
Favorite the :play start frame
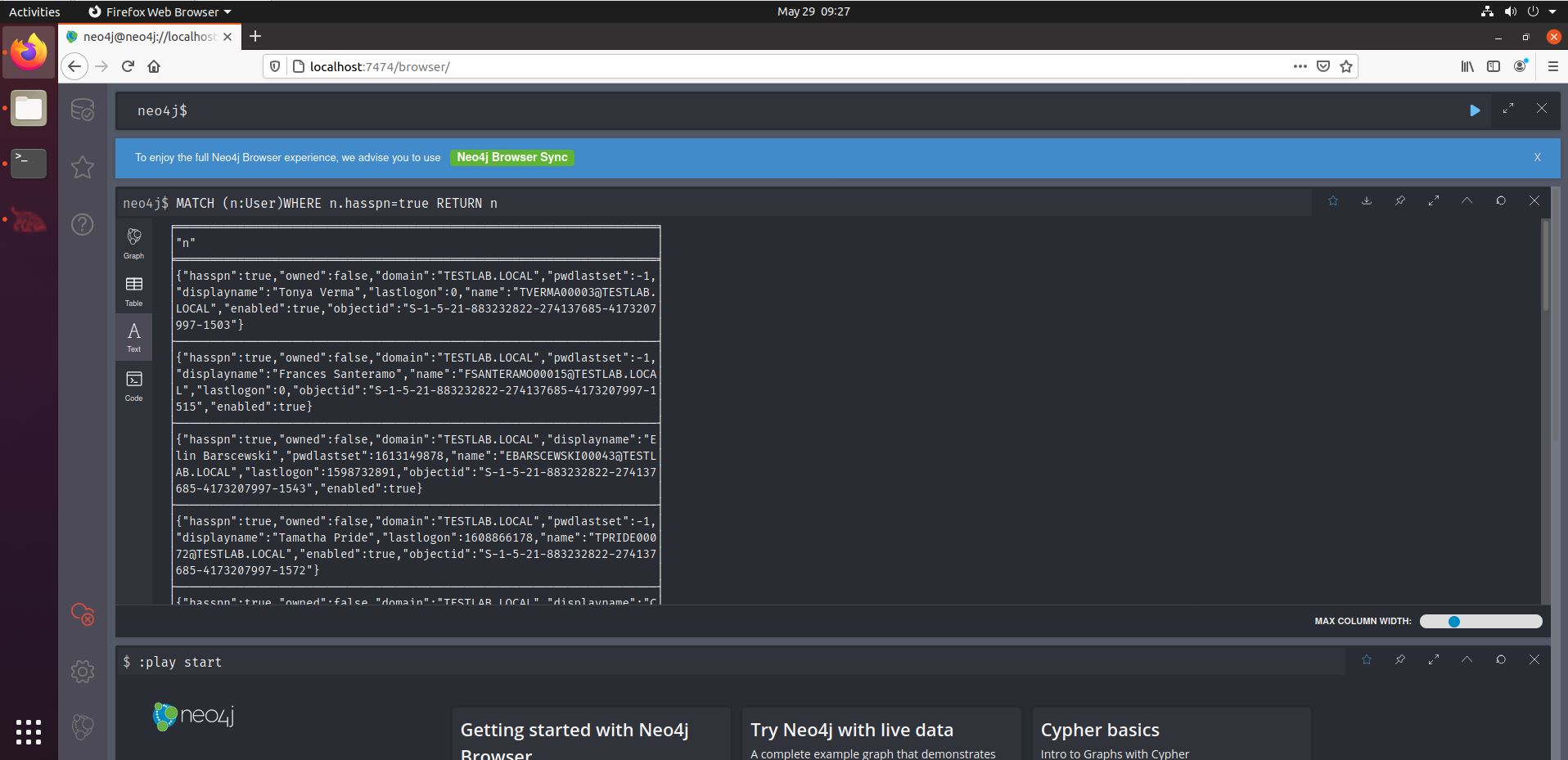click(x=1367, y=659)
